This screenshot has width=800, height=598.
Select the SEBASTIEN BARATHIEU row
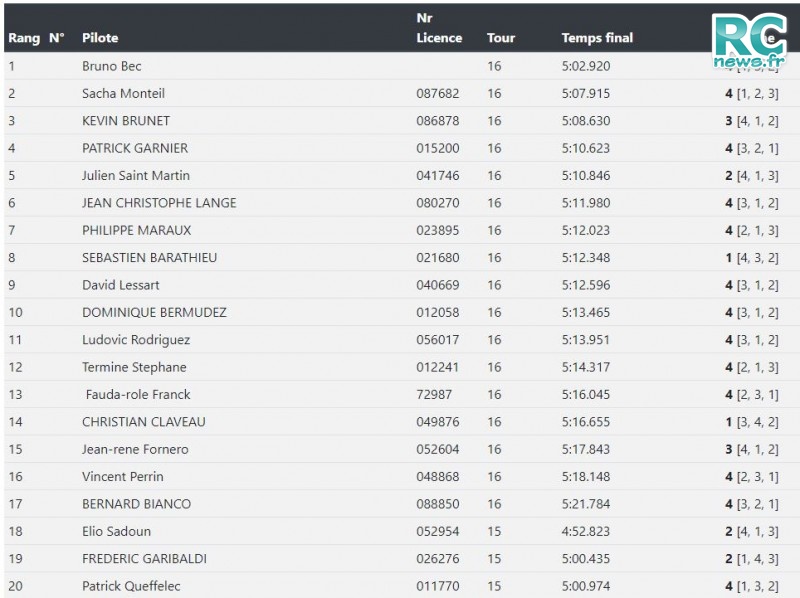click(x=402, y=258)
